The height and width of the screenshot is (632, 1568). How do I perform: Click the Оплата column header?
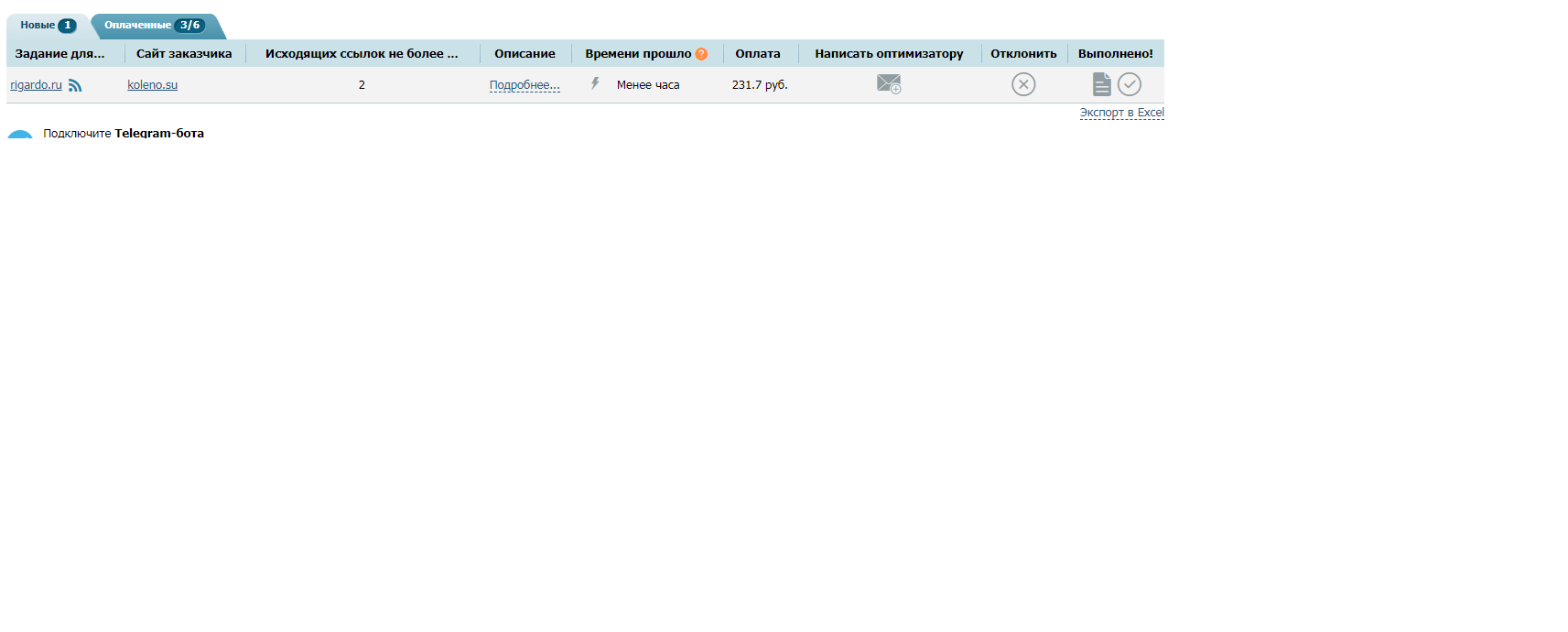click(x=758, y=54)
